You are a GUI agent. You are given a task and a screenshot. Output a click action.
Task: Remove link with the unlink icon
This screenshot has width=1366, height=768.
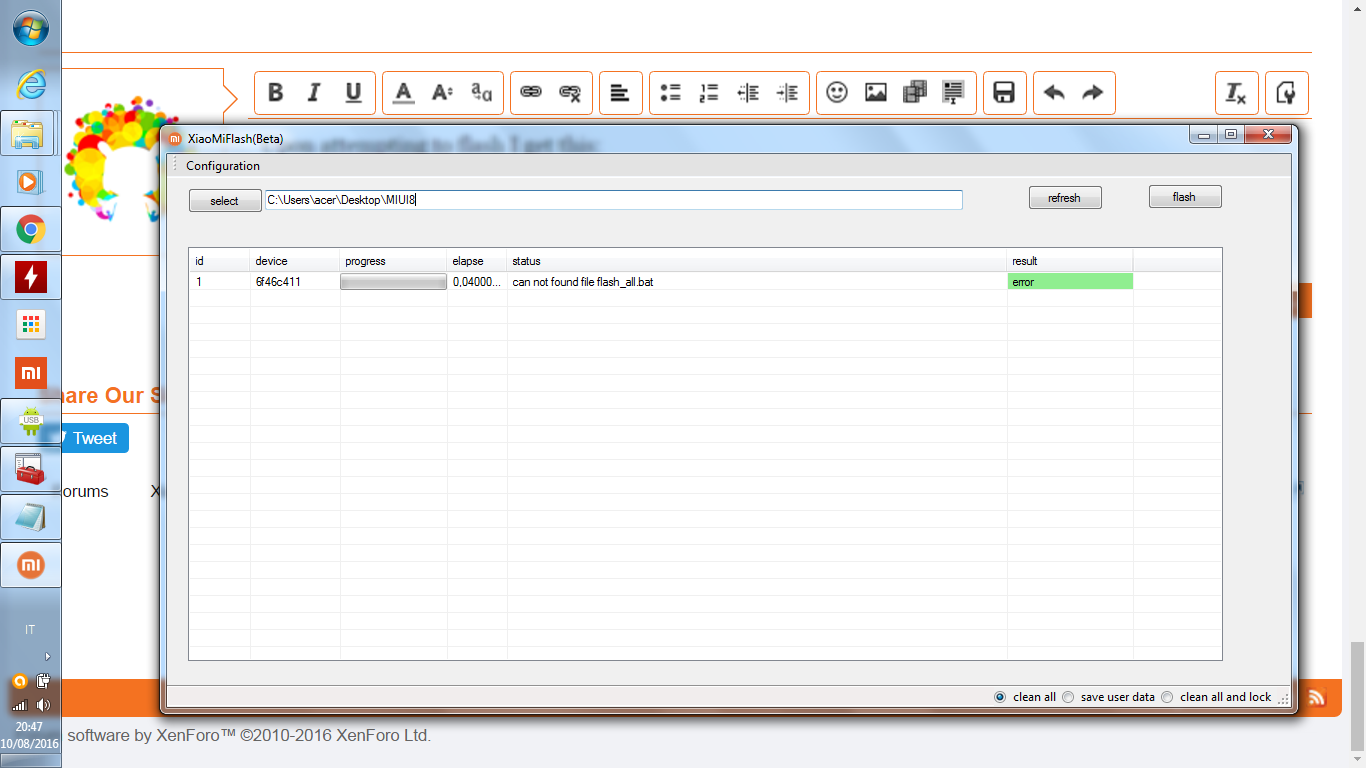tap(570, 93)
